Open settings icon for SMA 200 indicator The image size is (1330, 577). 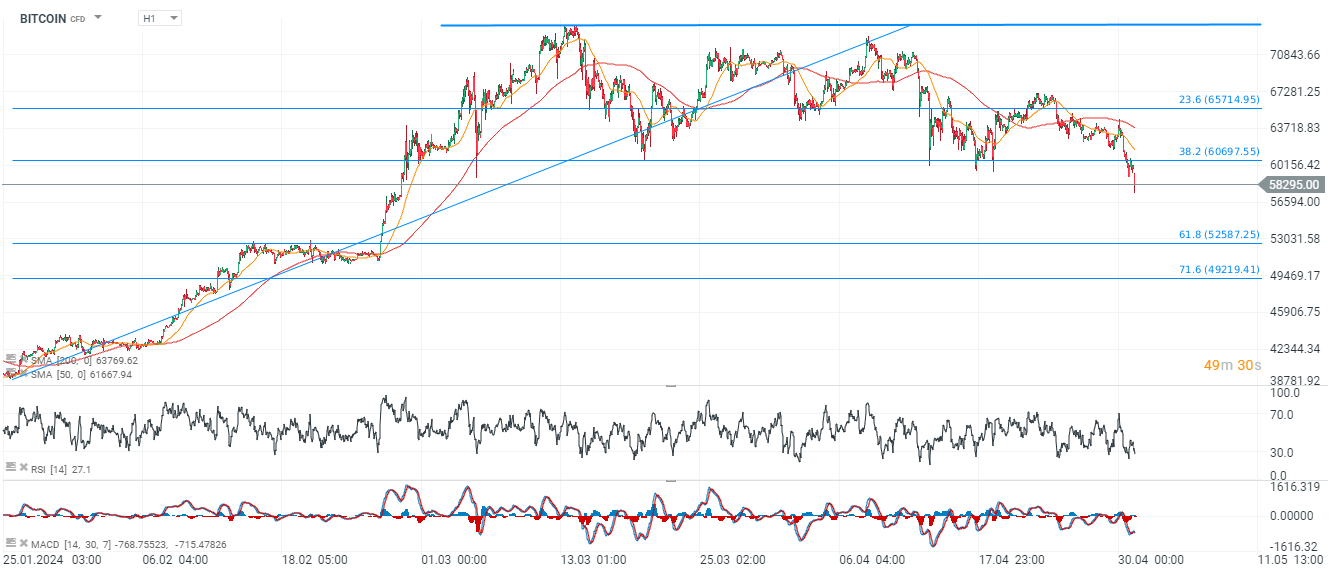tap(9, 360)
